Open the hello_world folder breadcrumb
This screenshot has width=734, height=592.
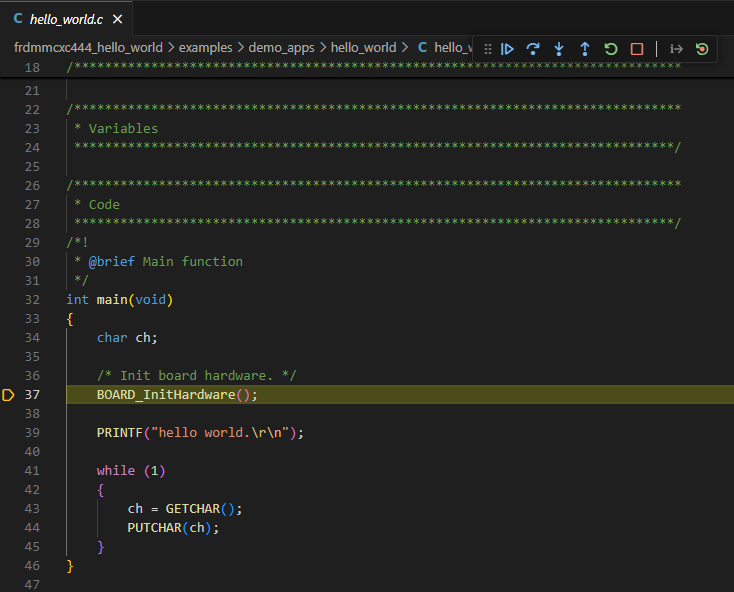coord(363,47)
